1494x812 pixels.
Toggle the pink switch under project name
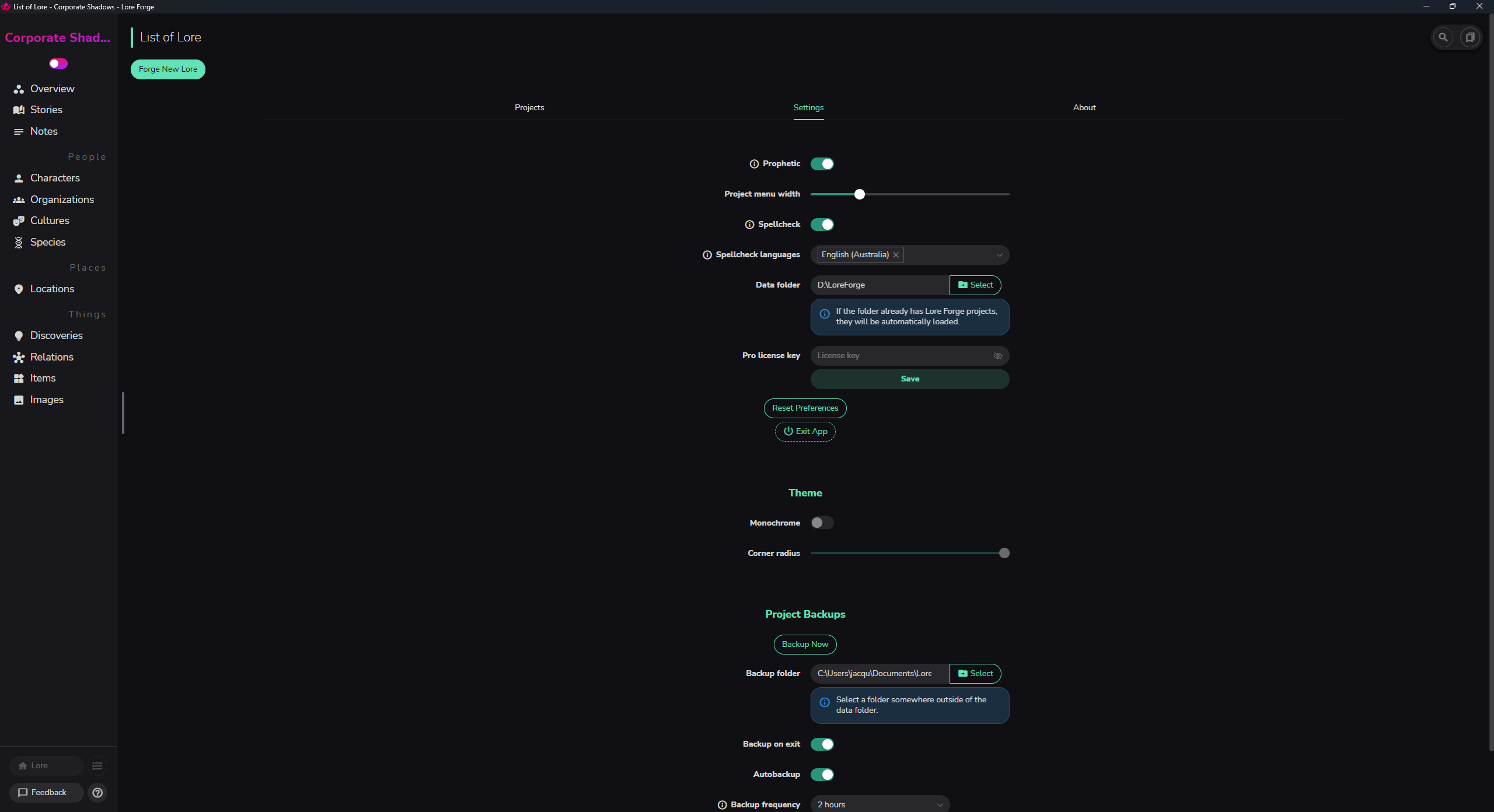(x=58, y=64)
